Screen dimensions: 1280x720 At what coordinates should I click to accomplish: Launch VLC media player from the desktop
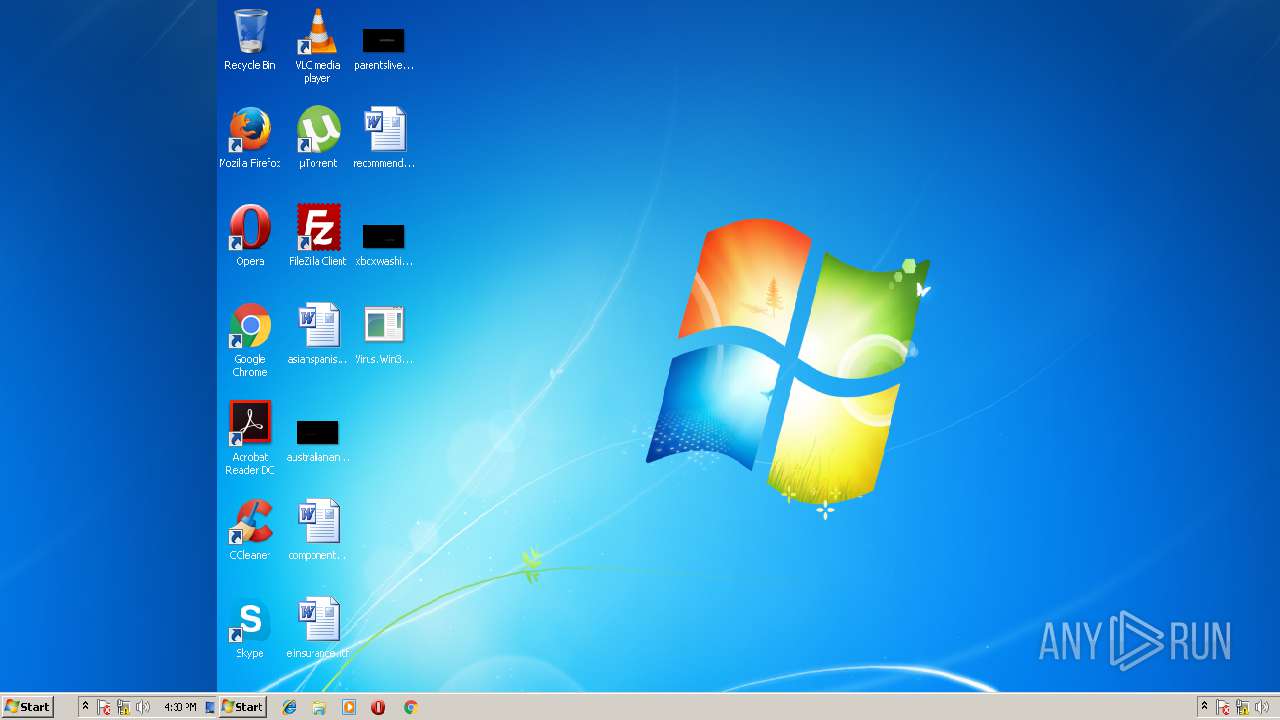click(317, 46)
